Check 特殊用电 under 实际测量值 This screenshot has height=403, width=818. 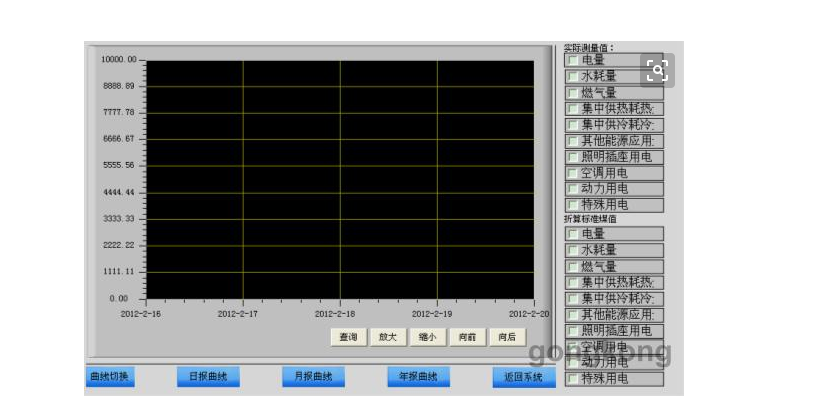pos(573,205)
